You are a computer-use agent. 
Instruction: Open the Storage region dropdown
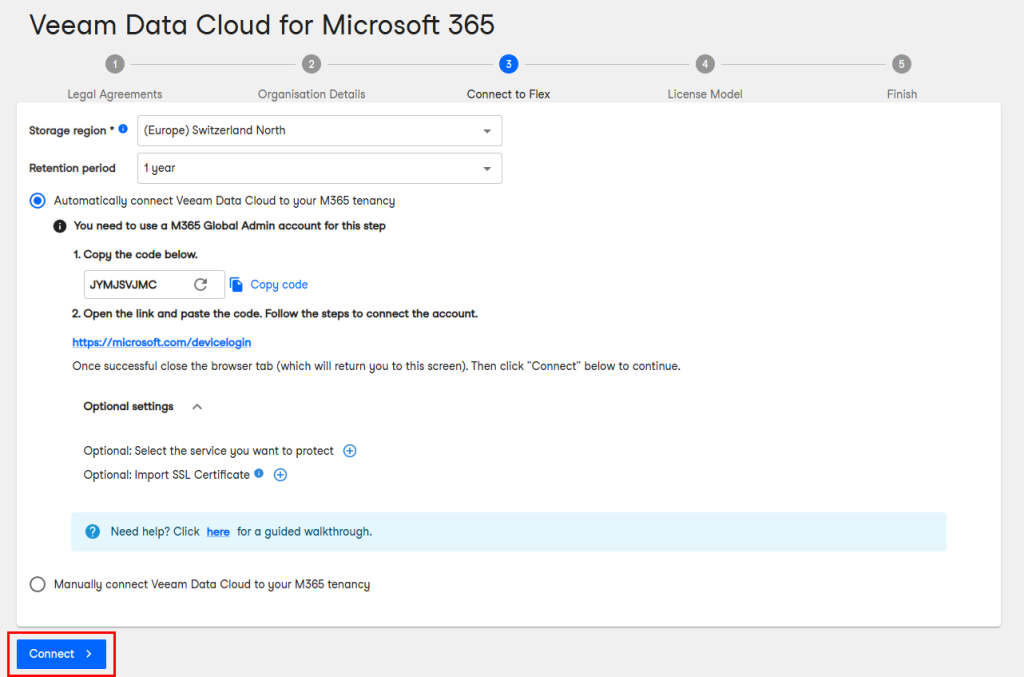tap(319, 131)
